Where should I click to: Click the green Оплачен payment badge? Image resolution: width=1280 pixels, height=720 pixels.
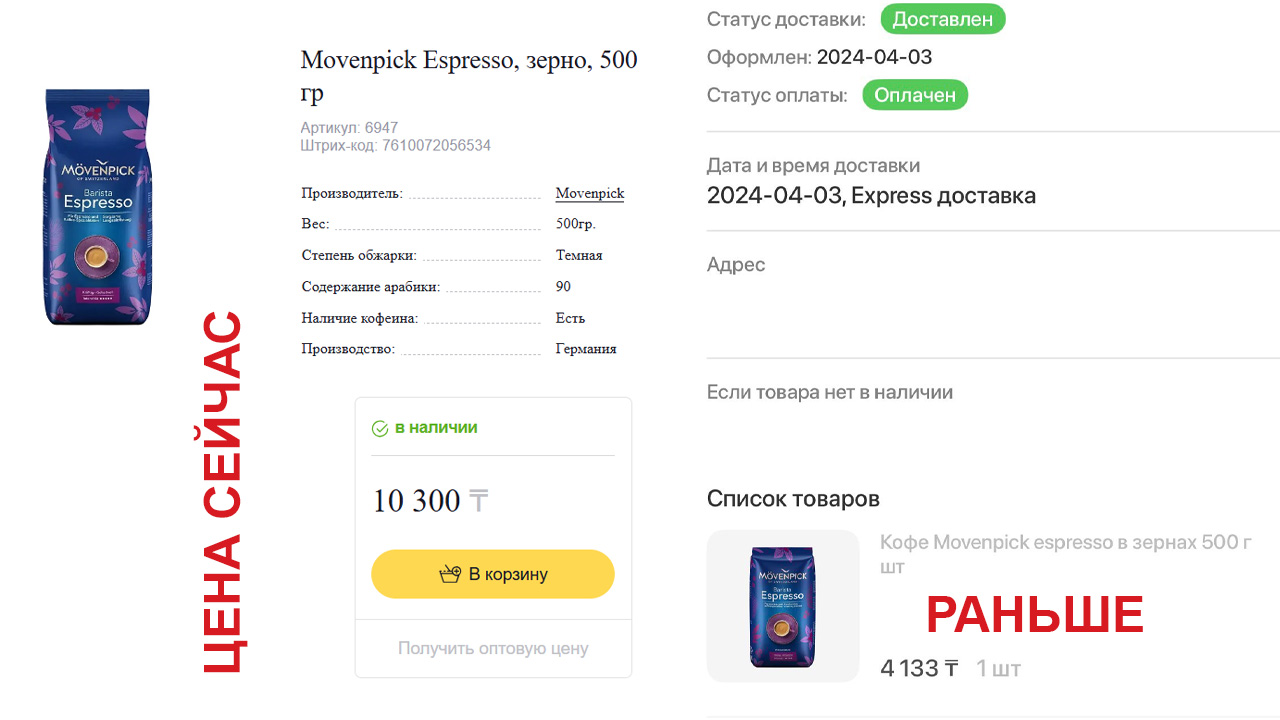915,96
